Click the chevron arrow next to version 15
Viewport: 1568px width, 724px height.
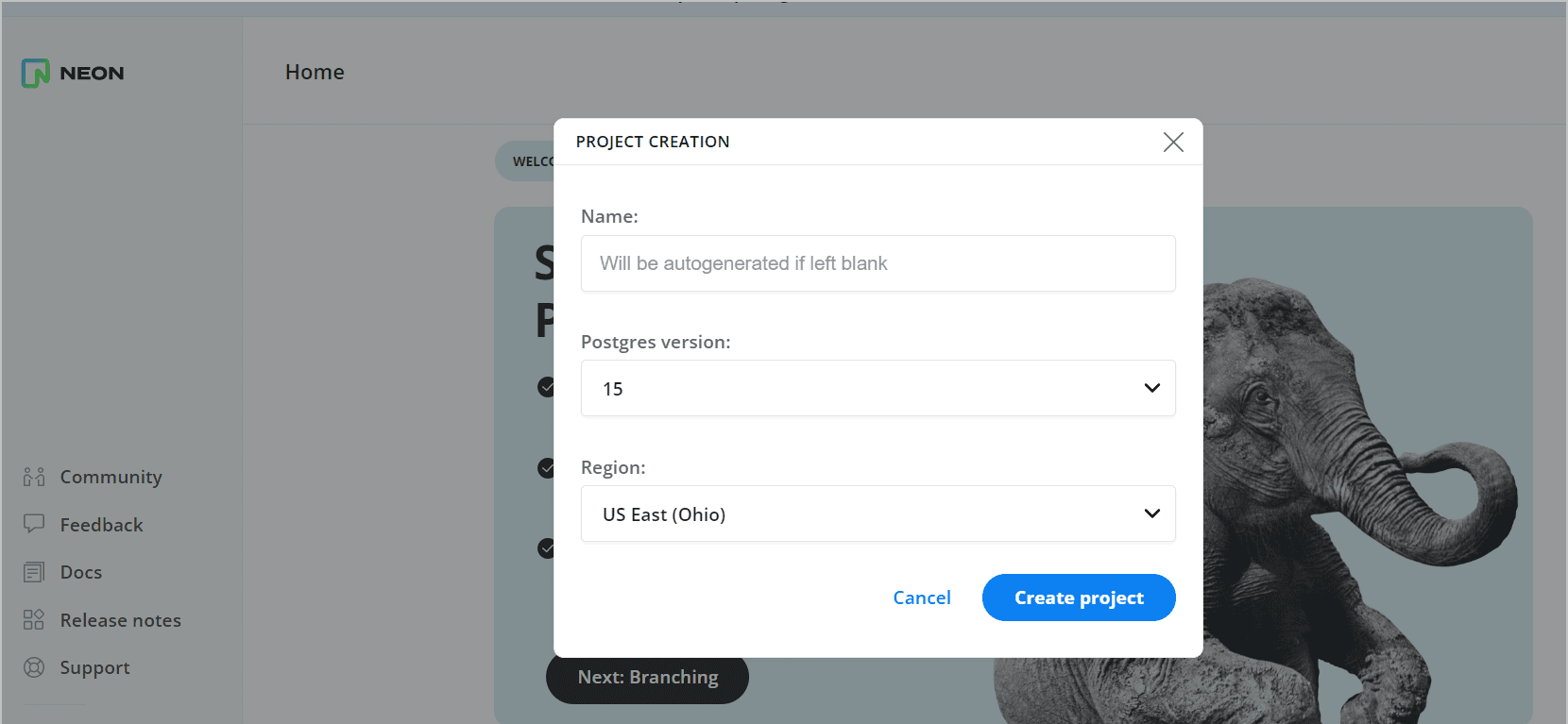click(x=1152, y=388)
